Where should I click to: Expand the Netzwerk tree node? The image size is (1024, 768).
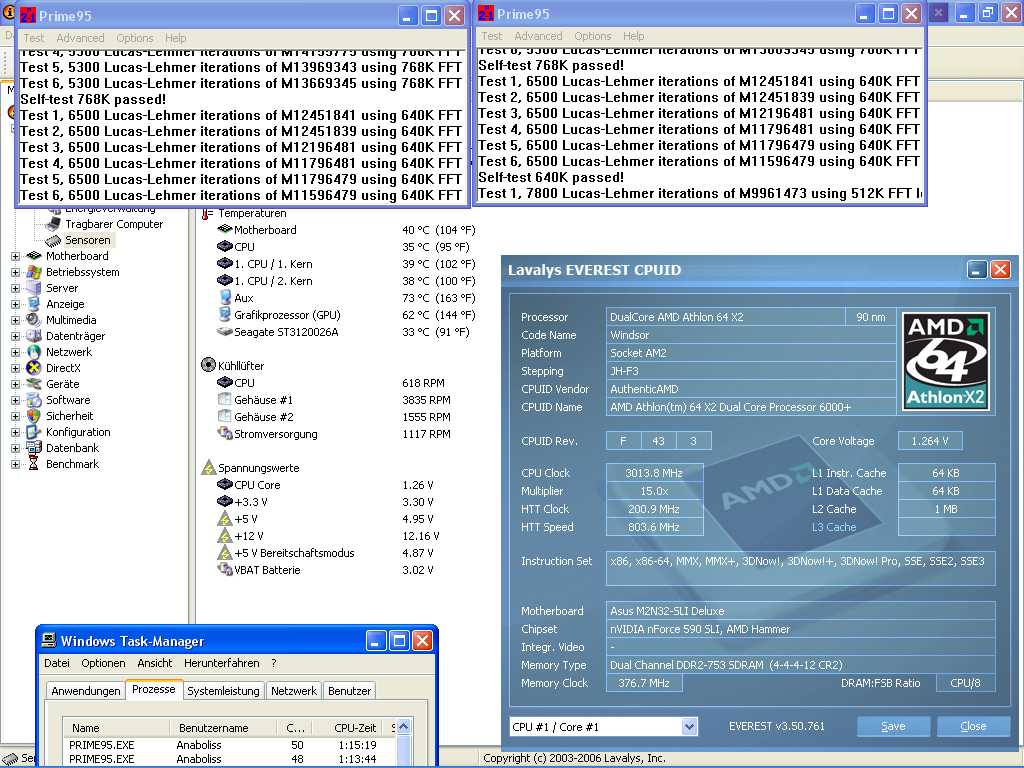click(x=16, y=352)
